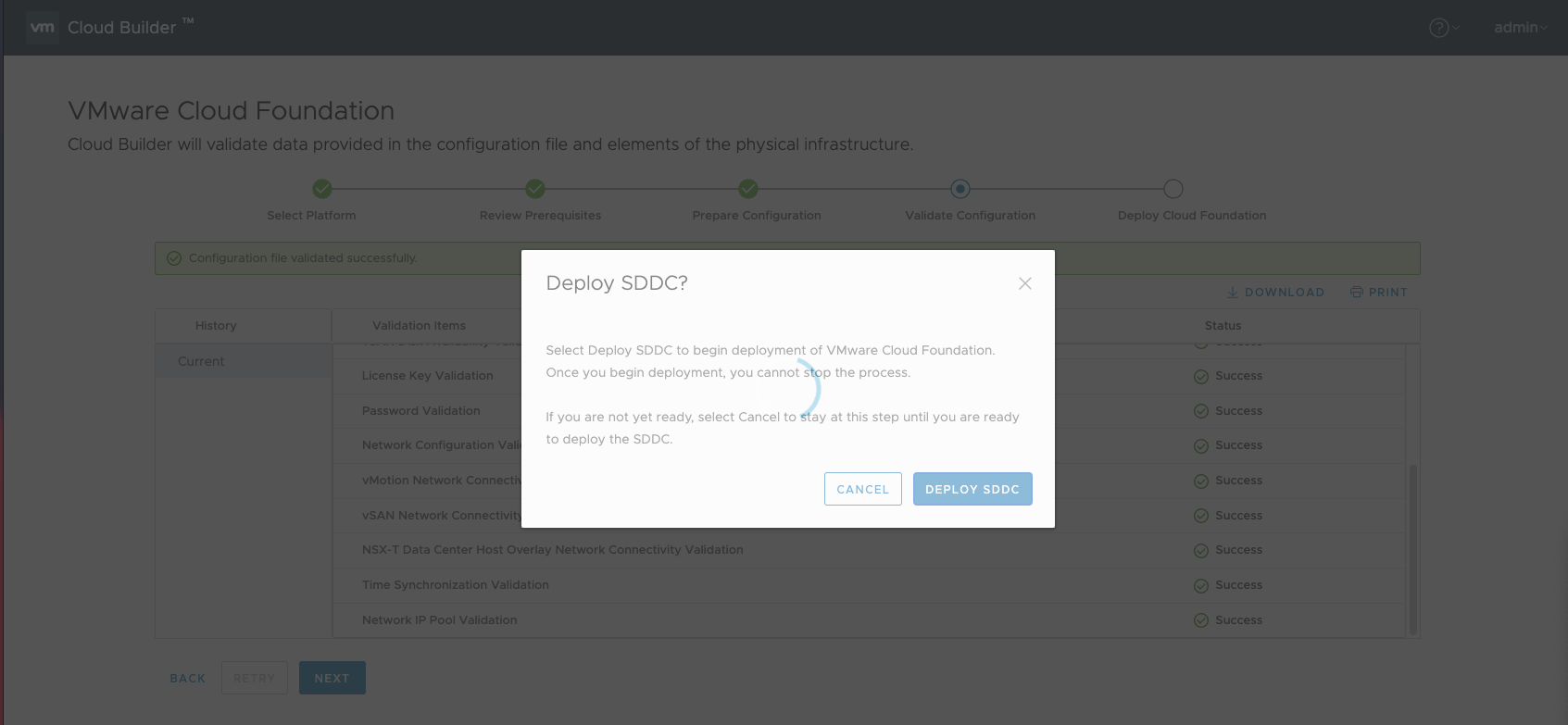Click the Retry button

click(x=255, y=678)
